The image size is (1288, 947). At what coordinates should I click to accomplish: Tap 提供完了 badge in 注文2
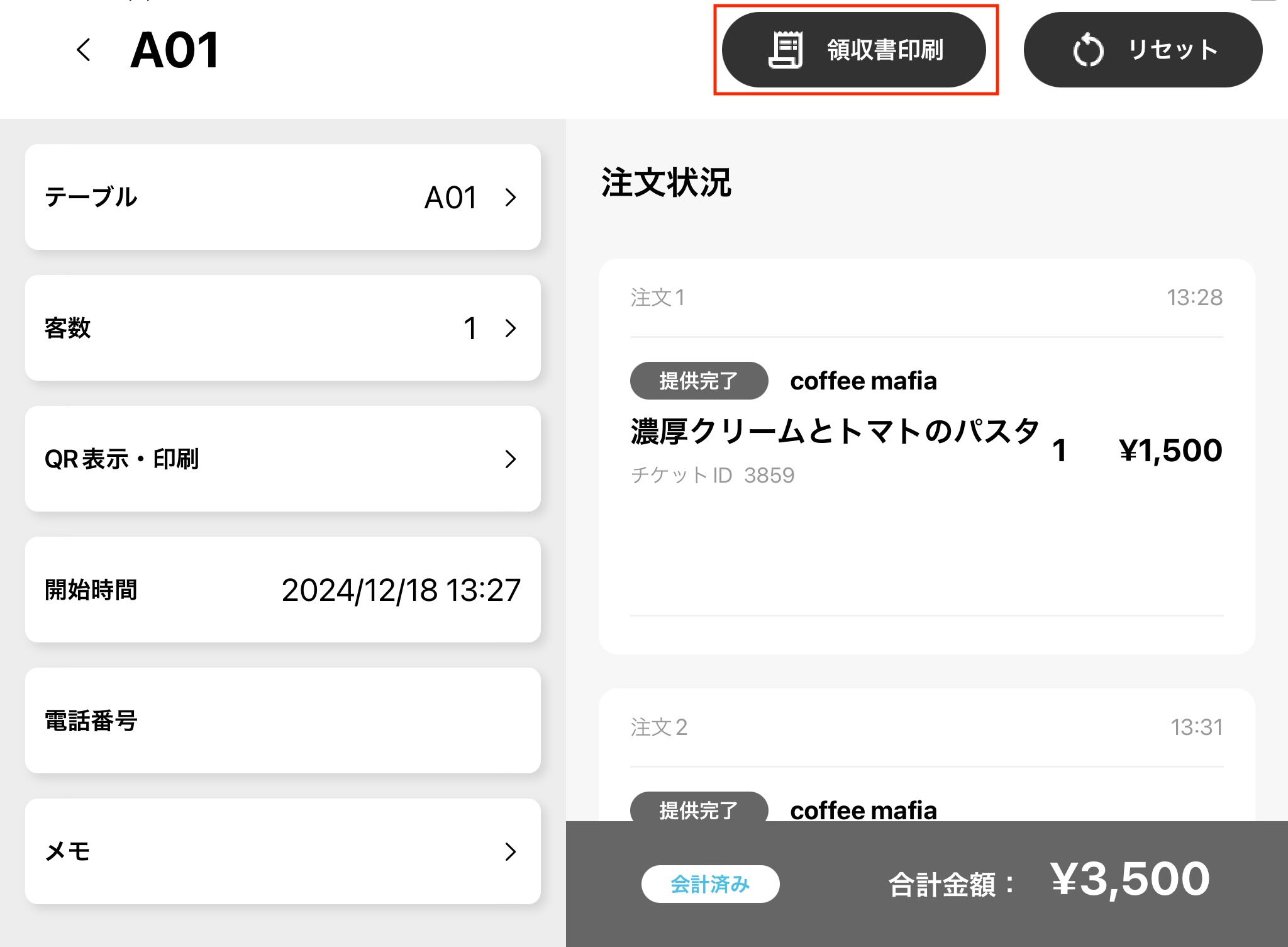click(699, 809)
